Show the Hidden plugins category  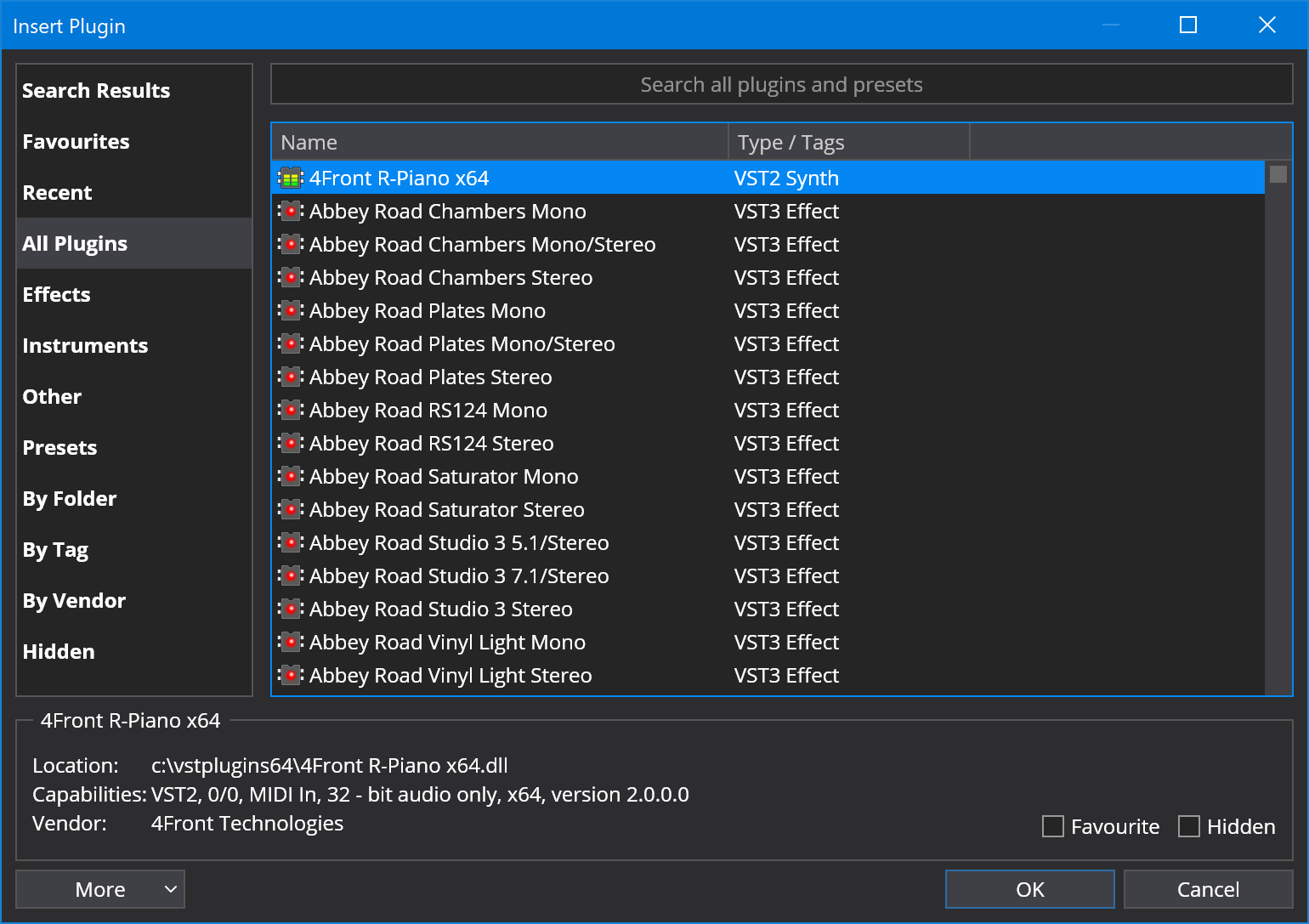click(134, 651)
